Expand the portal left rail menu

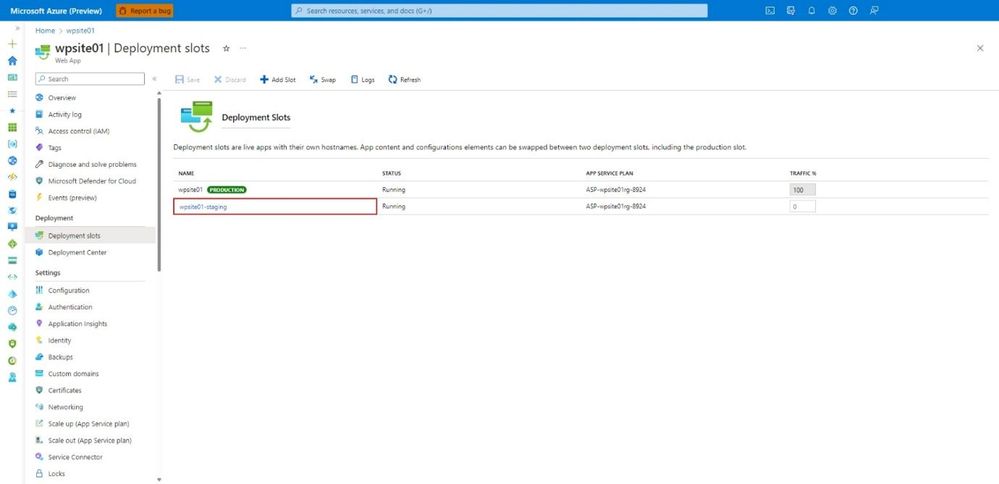pyautogui.click(x=17, y=28)
